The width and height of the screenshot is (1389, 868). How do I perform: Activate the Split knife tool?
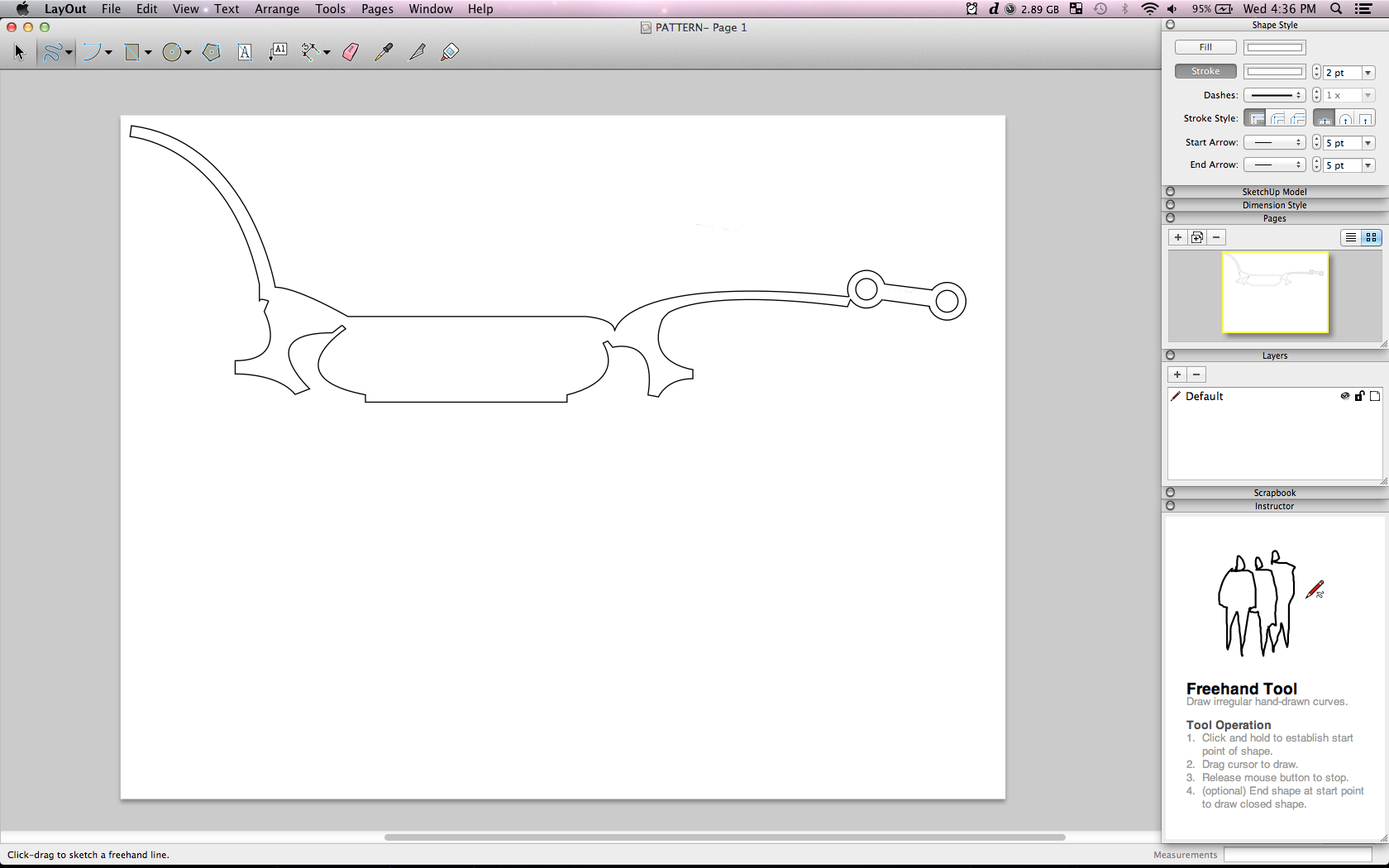[x=417, y=52]
